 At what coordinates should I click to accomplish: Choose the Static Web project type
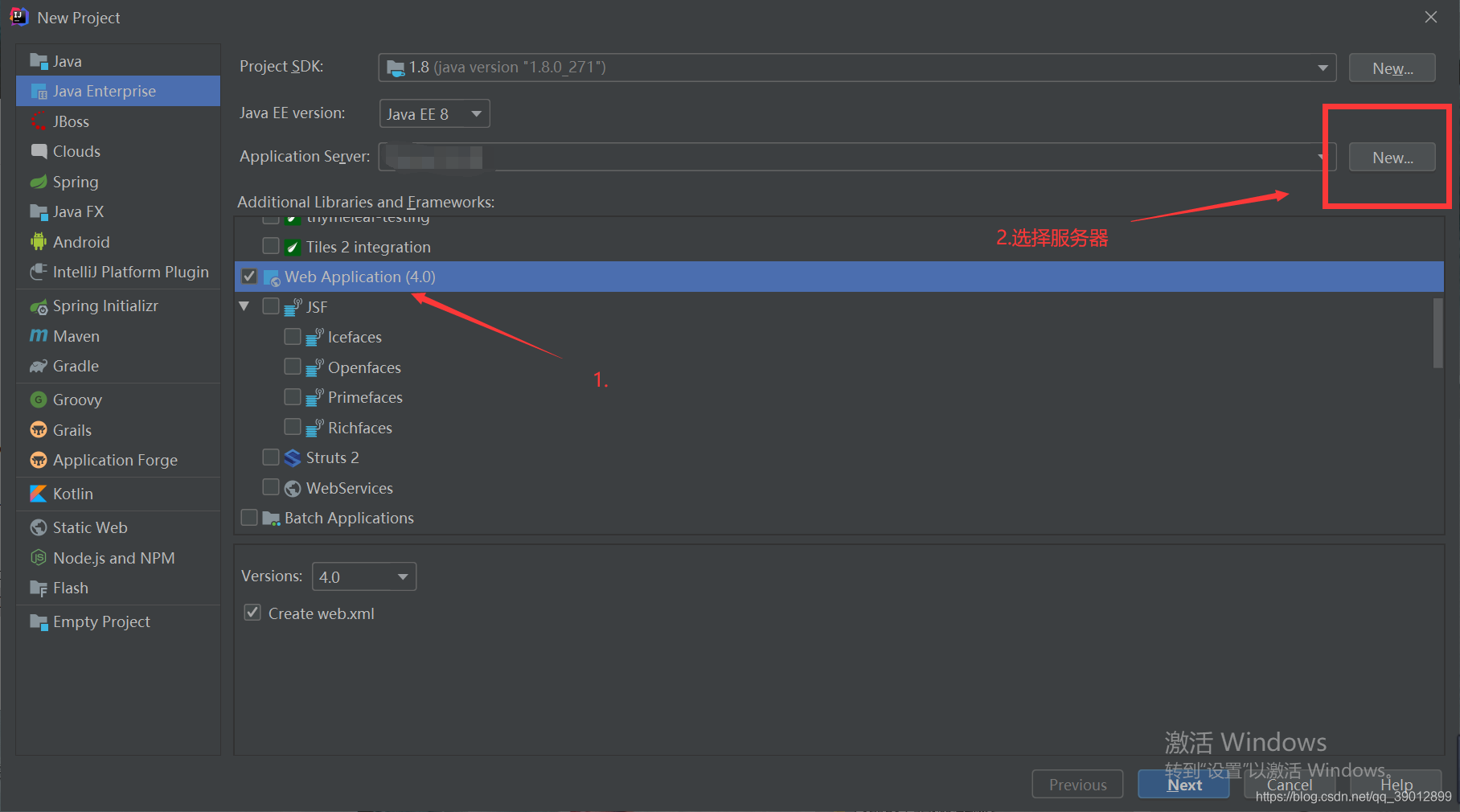coord(118,527)
